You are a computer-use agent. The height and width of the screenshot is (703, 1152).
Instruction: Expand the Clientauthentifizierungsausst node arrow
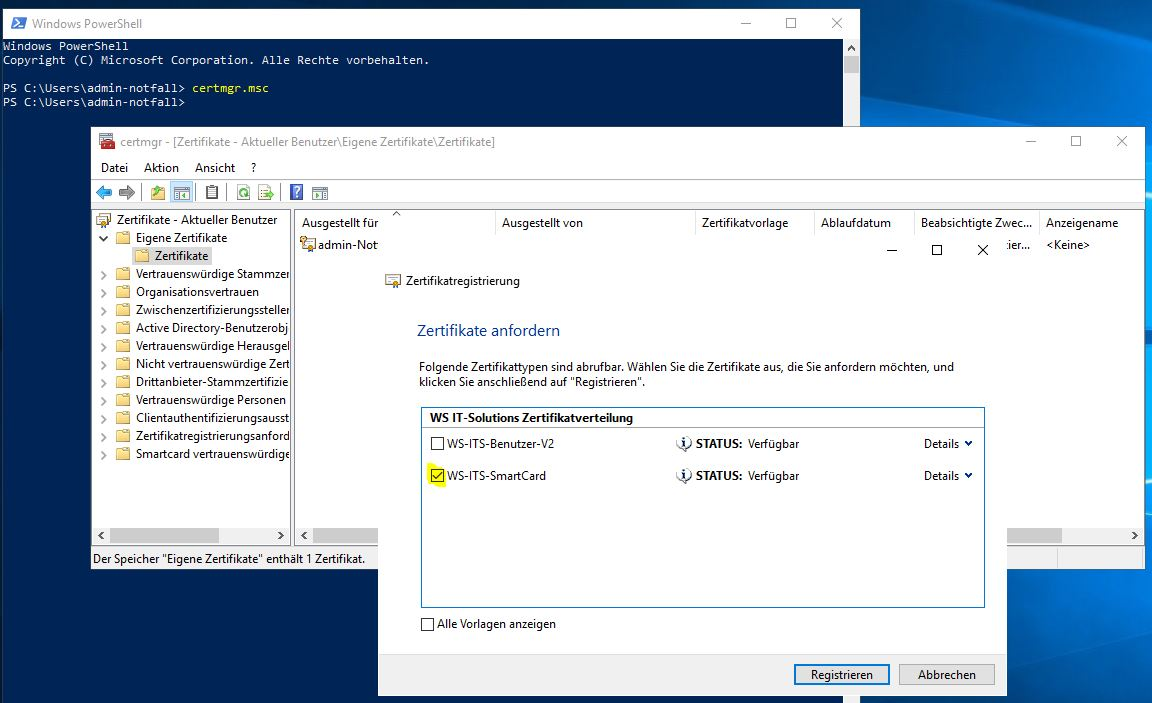click(x=104, y=419)
